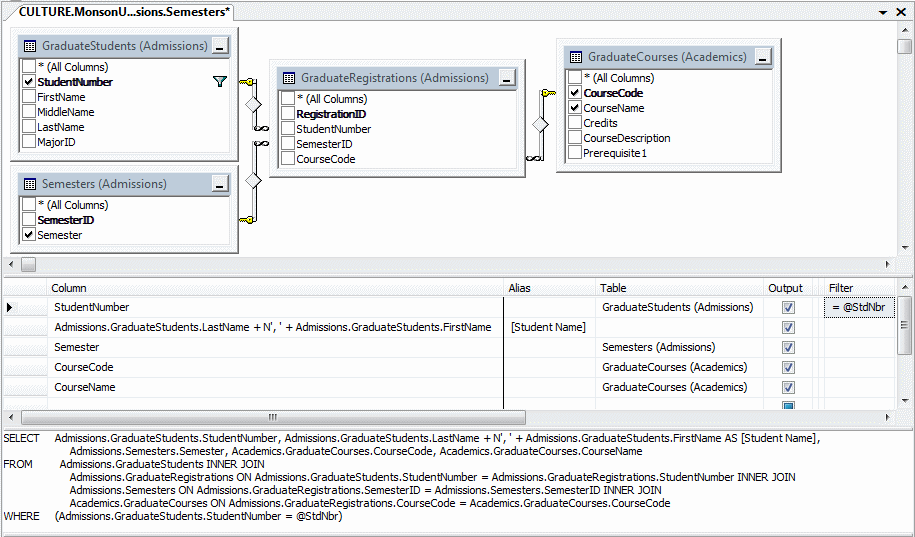Click the SELECT keyword in SQL pane
Screen dimensions: 915x537
click(x=22, y=438)
